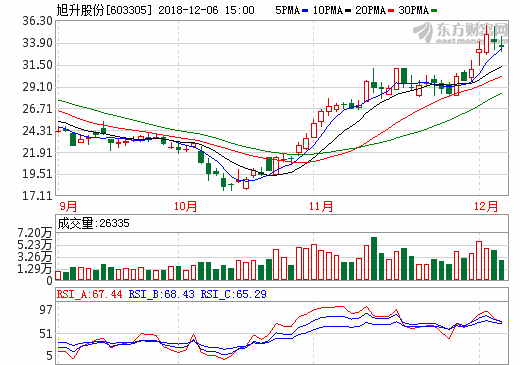Select the 10月 month label on axis

pyautogui.click(x=185, y=206)
